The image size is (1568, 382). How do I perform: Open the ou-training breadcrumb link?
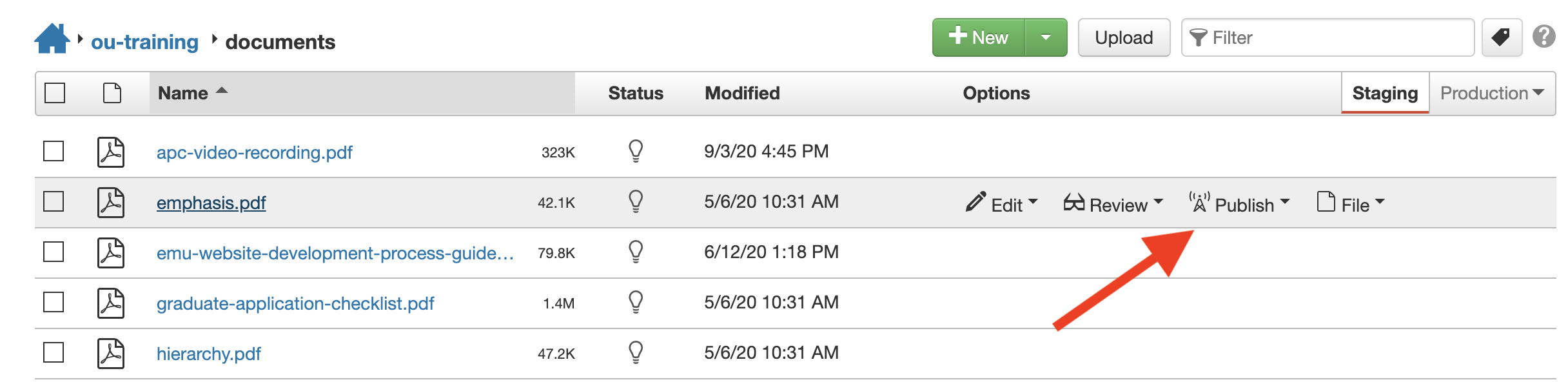144,42
